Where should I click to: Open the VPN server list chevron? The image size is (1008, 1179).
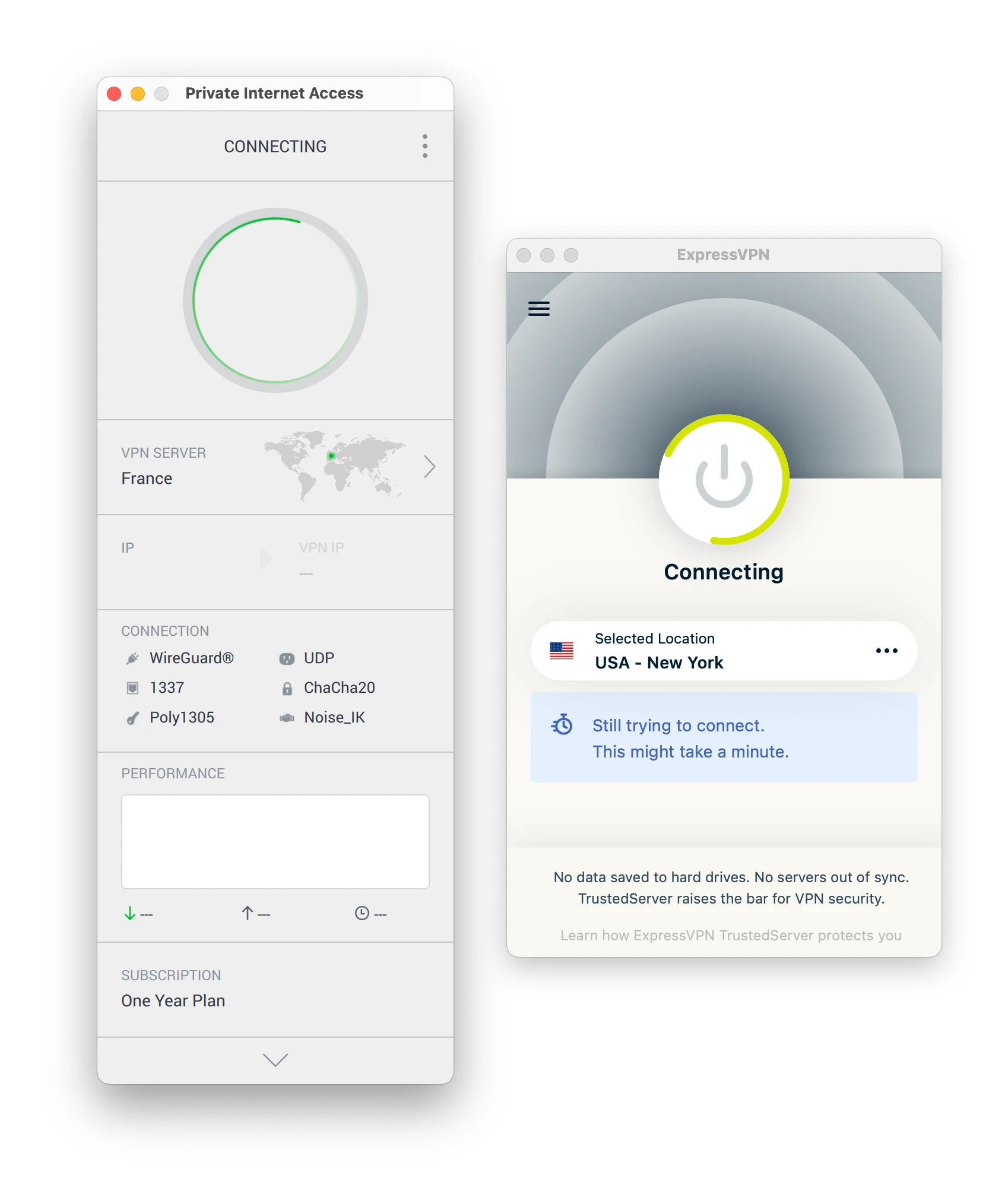click(x=430, y=467)
